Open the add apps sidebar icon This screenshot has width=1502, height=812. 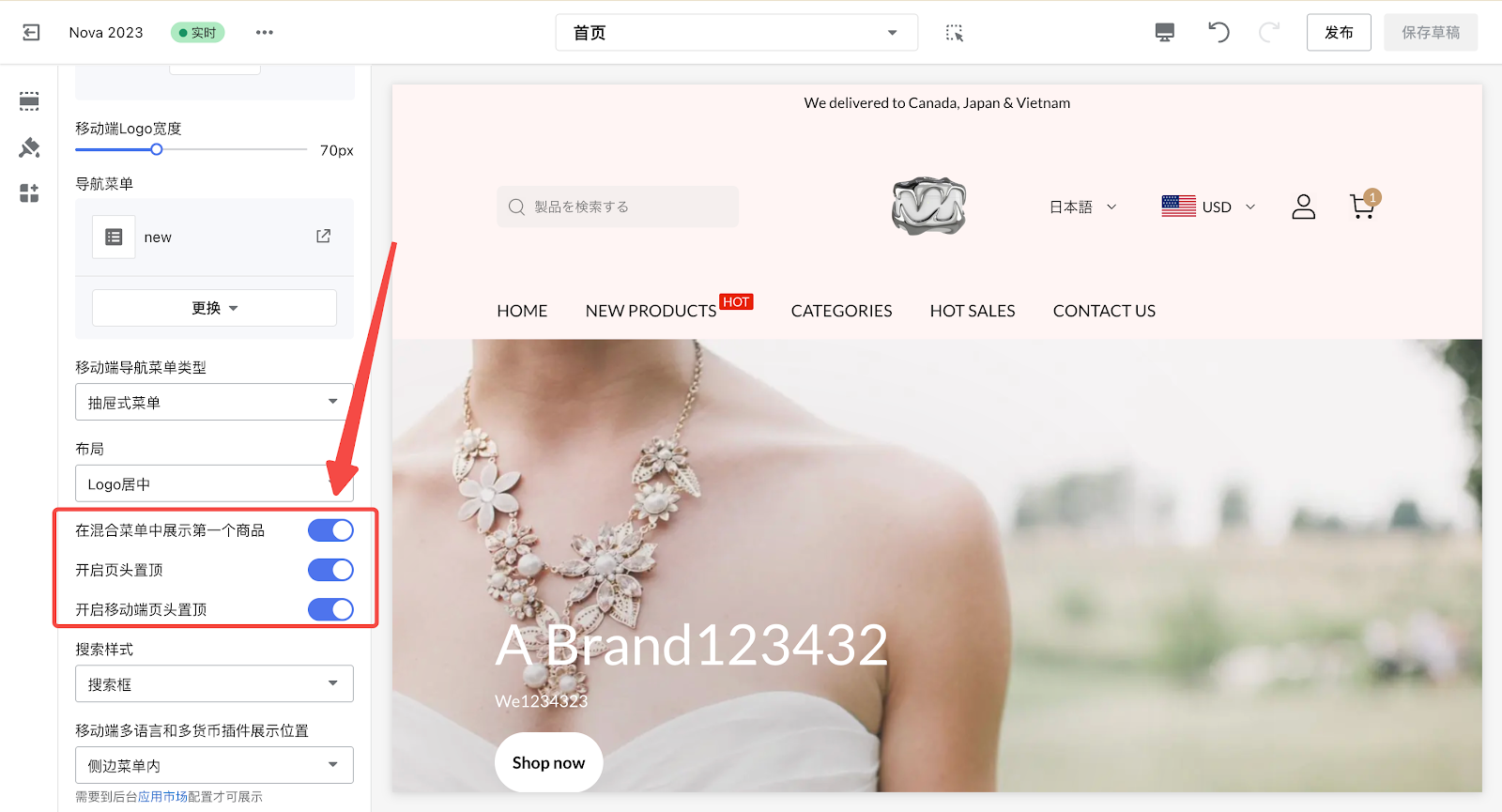click(29, 193)
